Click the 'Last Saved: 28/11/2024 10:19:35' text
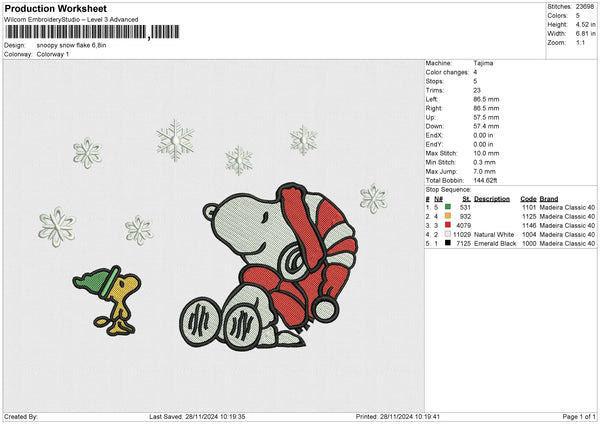Screen dimensions: 600x424 pos(197,416)
